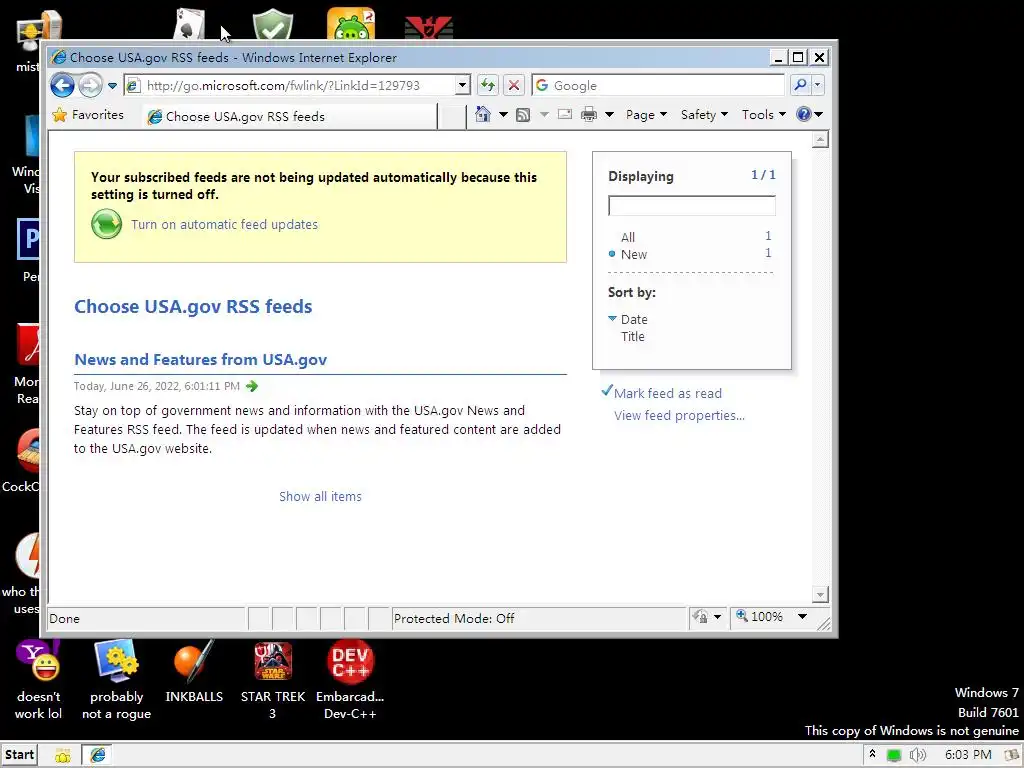The height and width of the screenshot is (768, 1024).
Task: Go to Home page icon
Action: pyautogui.click(x=483, y=114)
